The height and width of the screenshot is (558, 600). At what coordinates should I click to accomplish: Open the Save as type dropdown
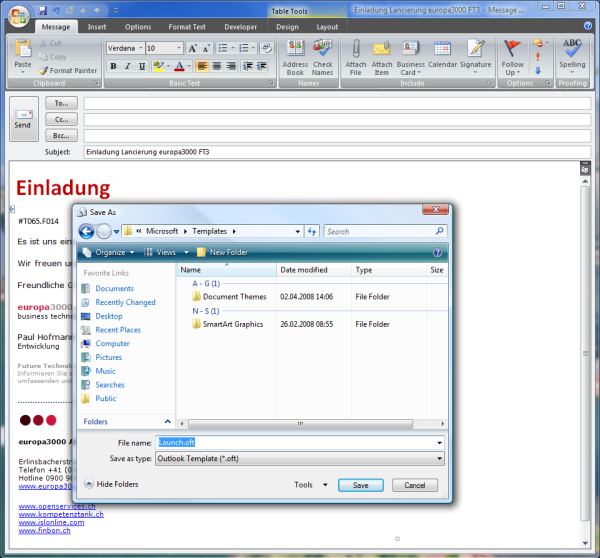click(439, 458)
